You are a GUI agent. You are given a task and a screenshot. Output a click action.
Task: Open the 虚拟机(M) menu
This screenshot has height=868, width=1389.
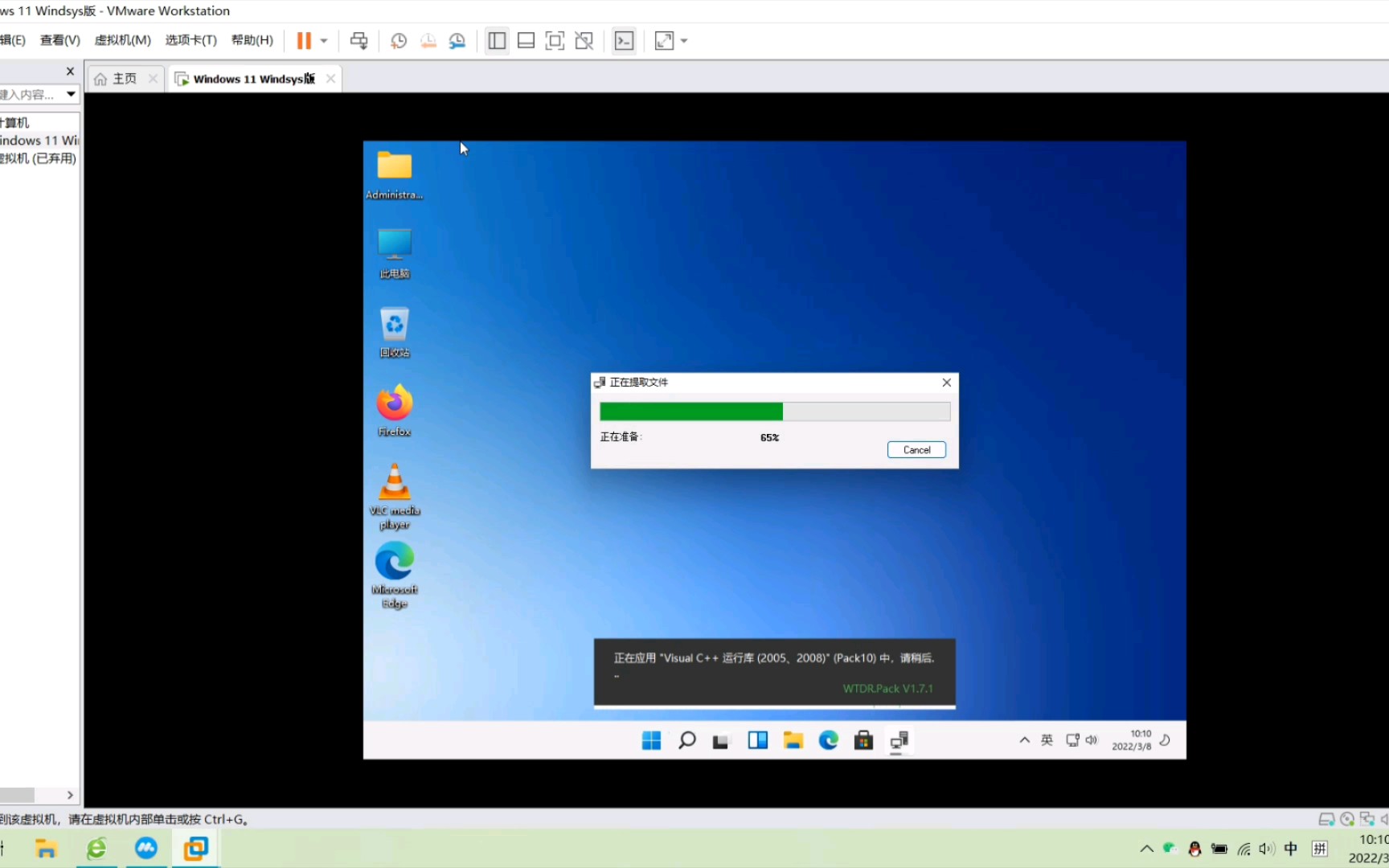pos(122,39)
